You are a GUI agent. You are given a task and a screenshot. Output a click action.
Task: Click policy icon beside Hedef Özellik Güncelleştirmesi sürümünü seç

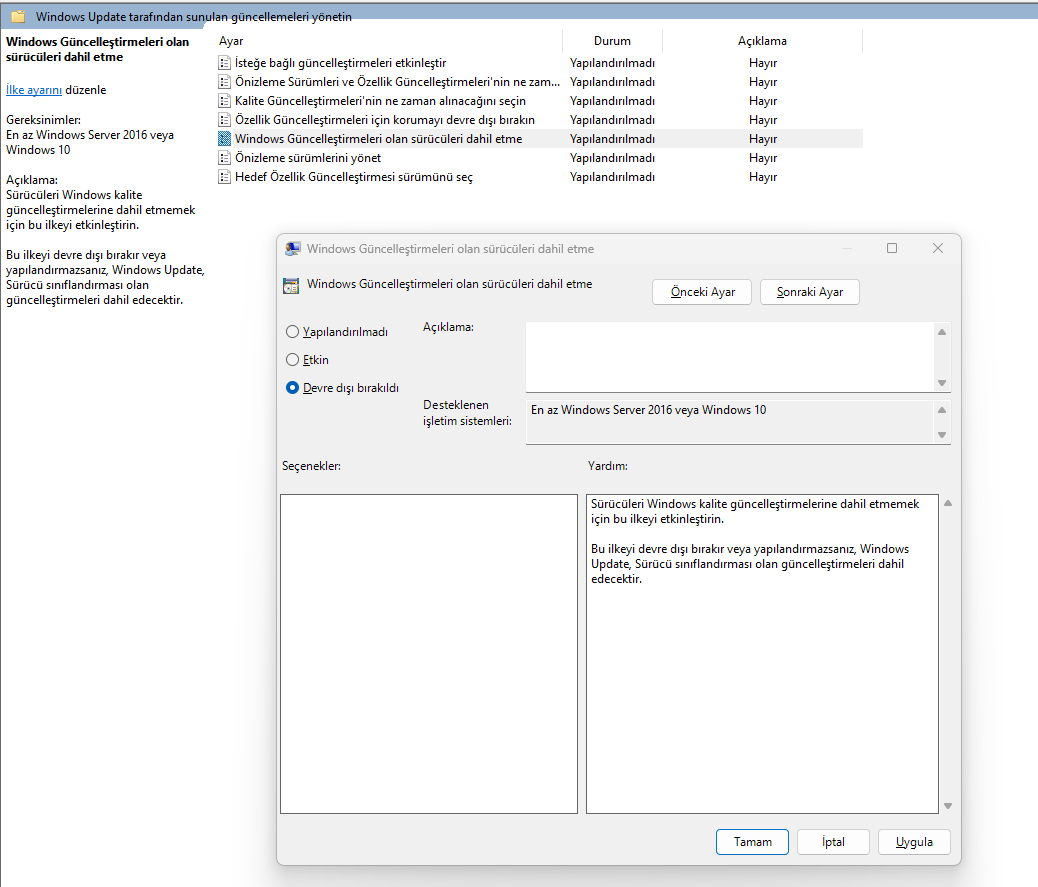[x=224, y=177]
